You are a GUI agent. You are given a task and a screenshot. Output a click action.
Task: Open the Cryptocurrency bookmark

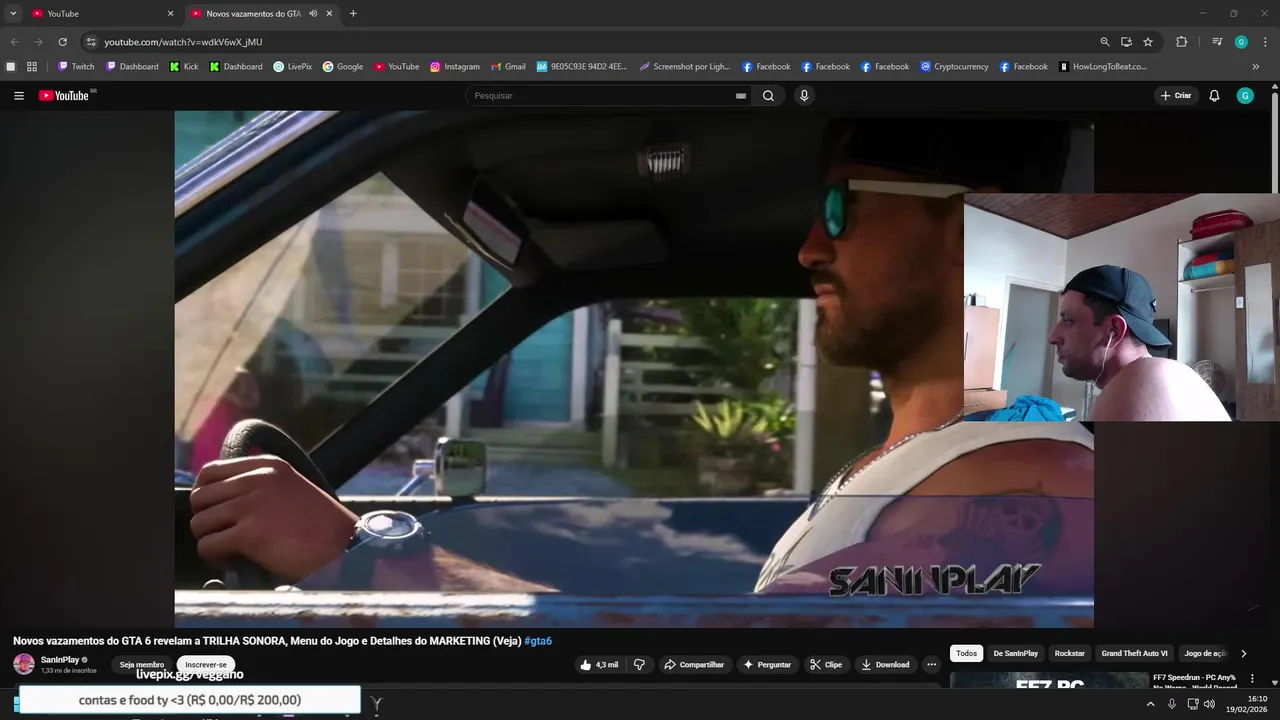(954, 67)
